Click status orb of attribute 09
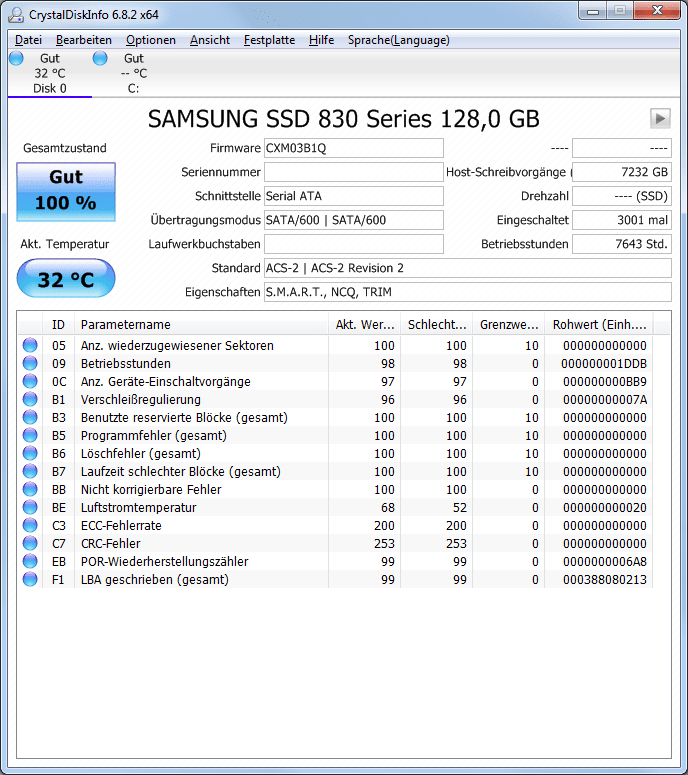The image size is (688, 775). coord(30,363)
